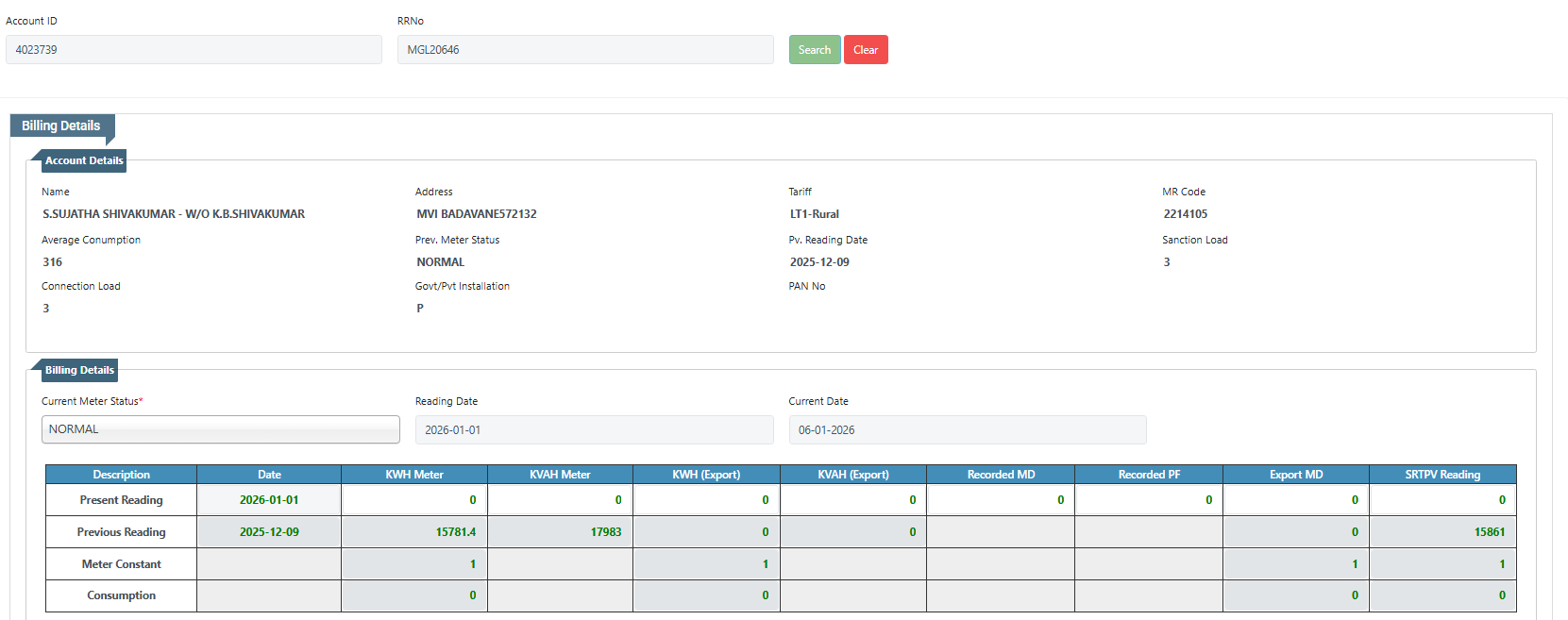Screen dimensions: 1568x620
Task: Edit Present Reading SRTPV Reading cell
Action: coord(1442,500)
